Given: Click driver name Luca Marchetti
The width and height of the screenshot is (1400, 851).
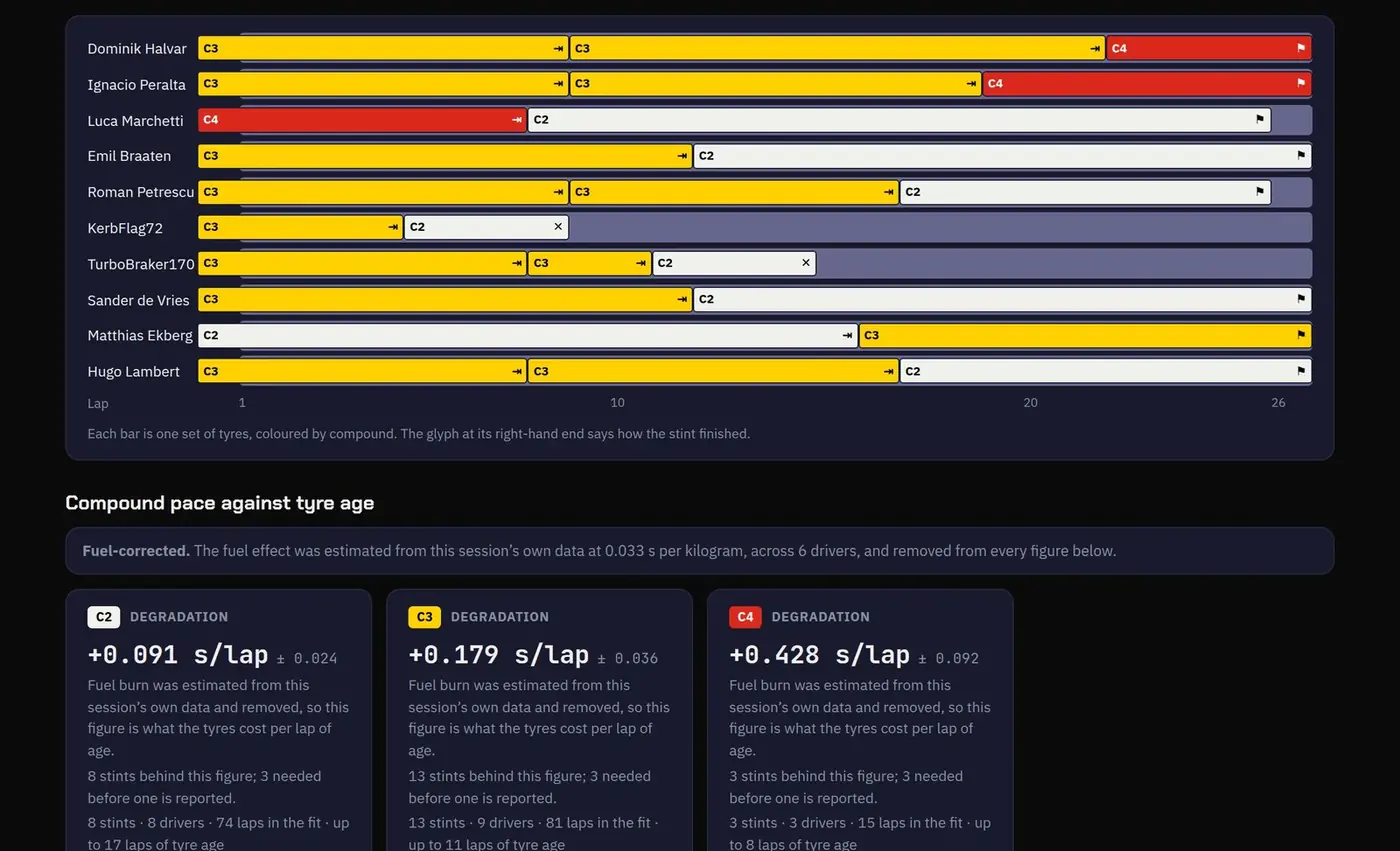Looking at the screenshot, I should click(x=135, y=120).
